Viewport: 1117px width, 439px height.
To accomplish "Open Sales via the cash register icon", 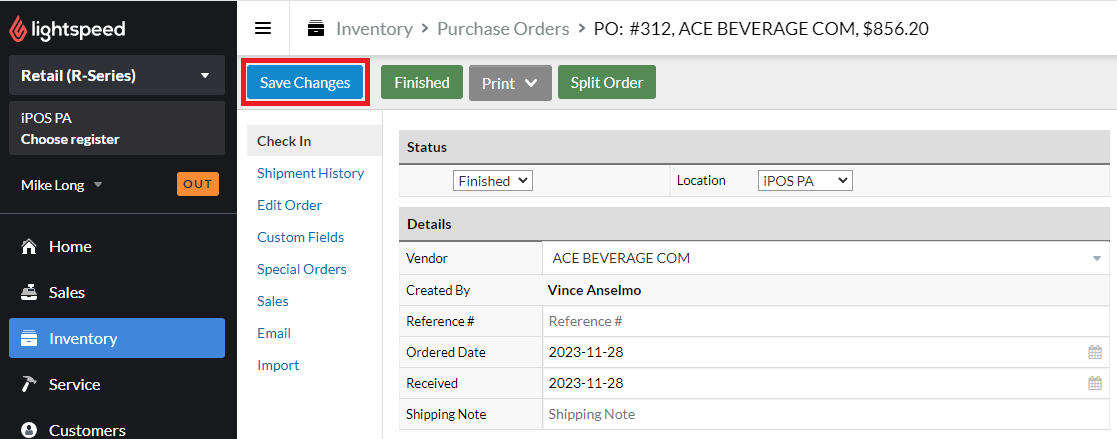I will pyautogui.click(x=29, y=292).
